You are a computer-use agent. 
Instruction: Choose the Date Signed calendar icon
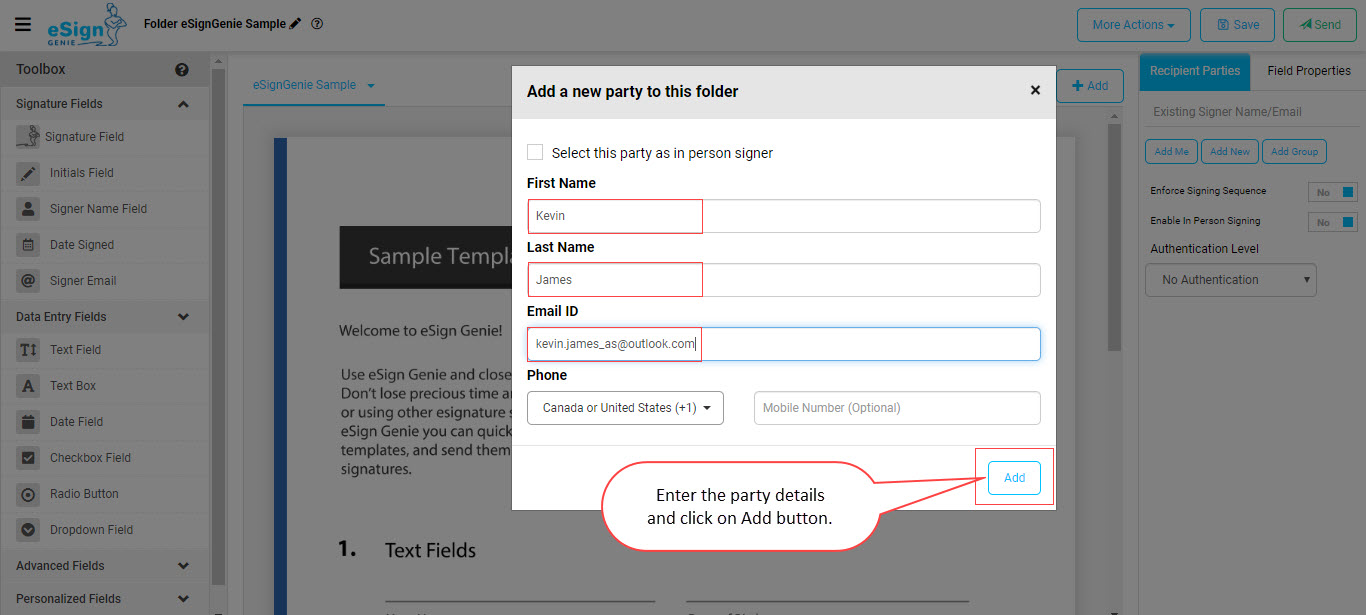(x=29, y=245)
